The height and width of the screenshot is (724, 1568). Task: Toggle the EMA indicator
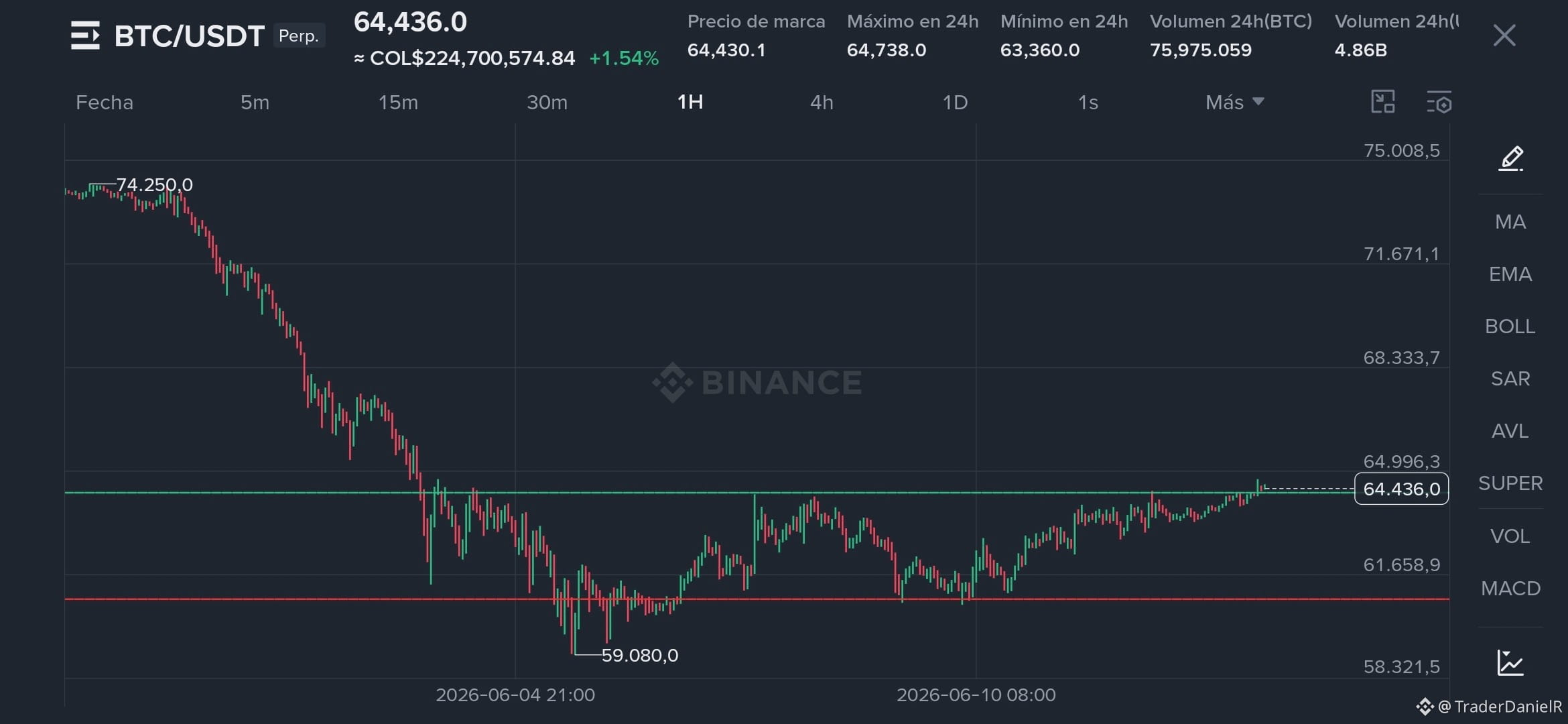click(1510, 274)
